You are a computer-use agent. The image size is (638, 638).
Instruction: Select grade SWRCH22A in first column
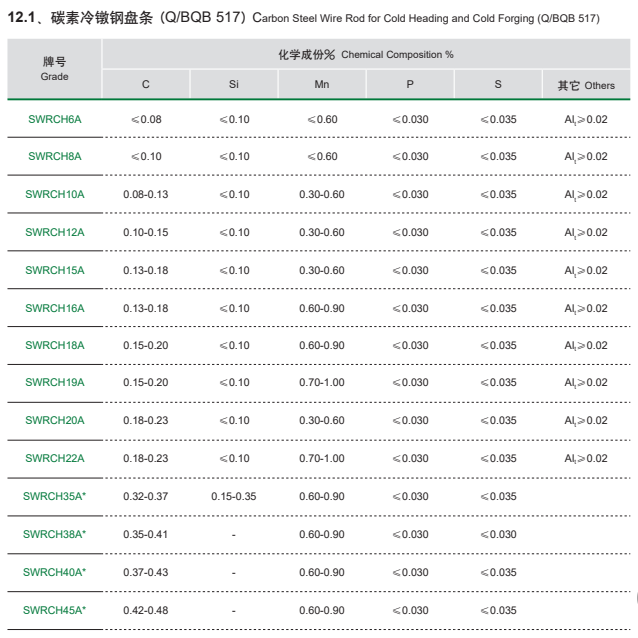(x=55, y=458)
